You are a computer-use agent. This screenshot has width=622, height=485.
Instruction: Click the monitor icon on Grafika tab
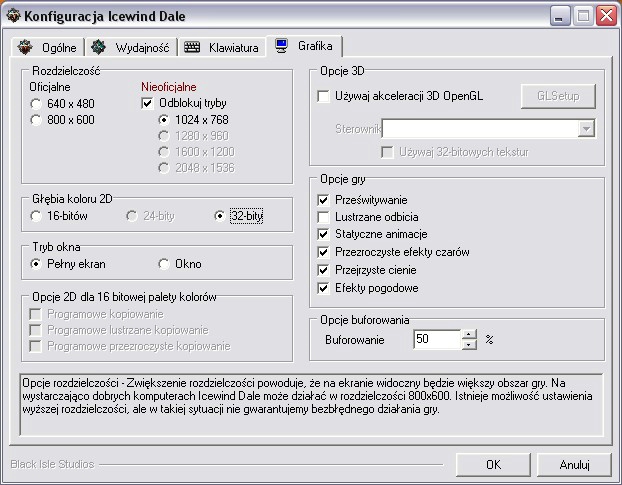click(x=282, y=46)
